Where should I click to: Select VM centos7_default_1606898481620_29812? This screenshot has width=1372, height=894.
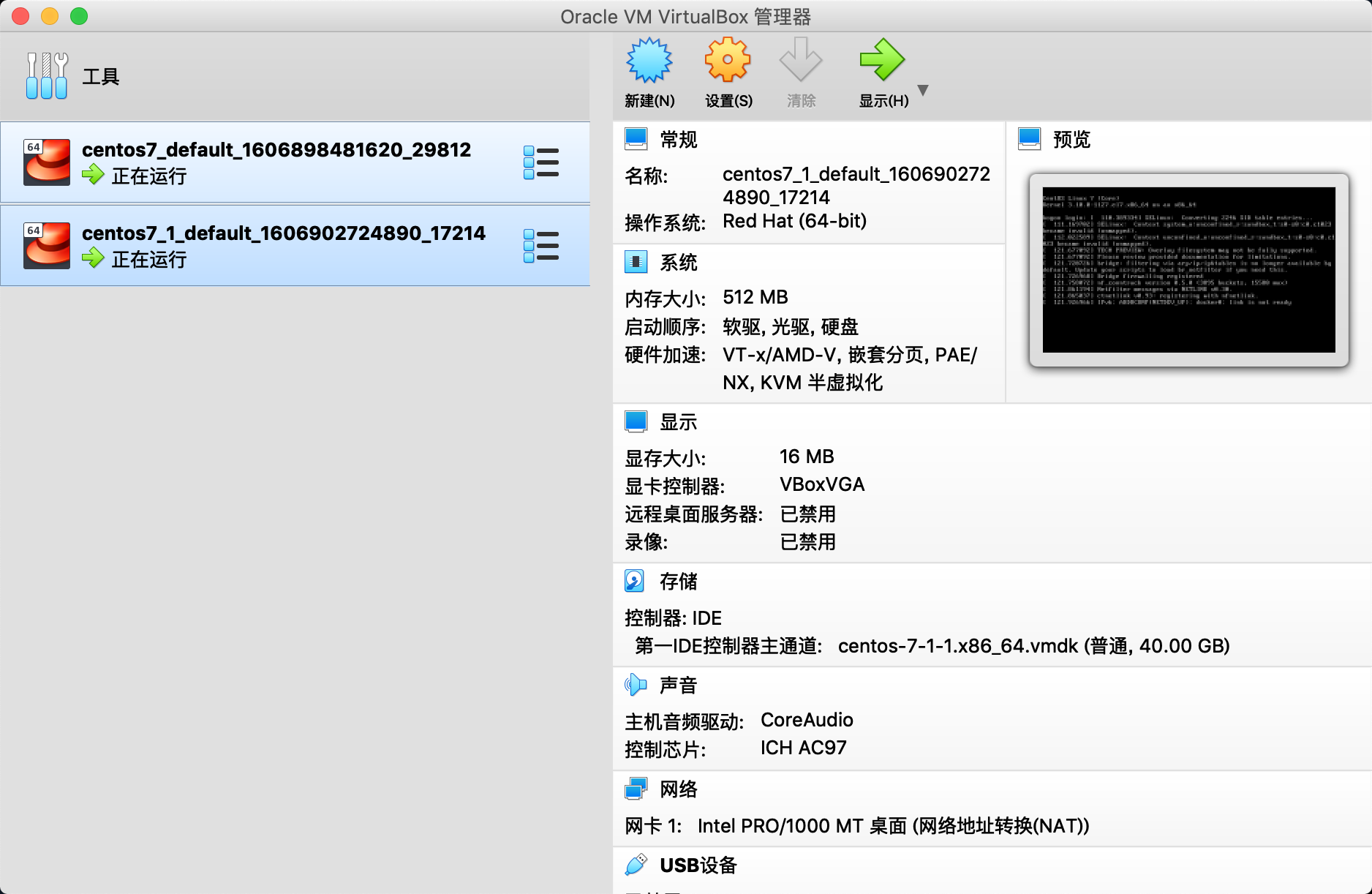pyautogui.click(x=295, y=162)
